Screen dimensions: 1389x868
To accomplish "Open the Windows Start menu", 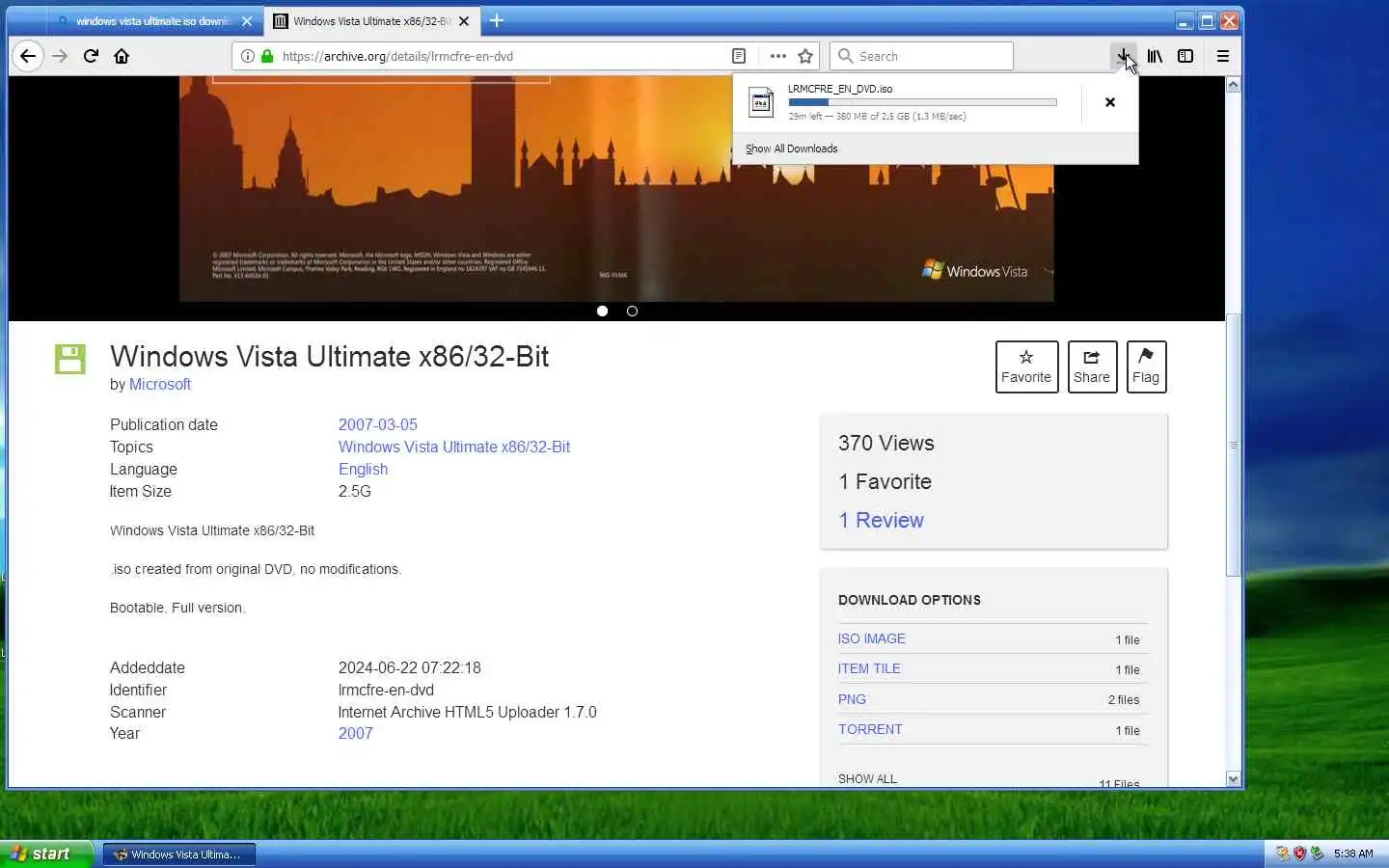I will coord(45,854).
